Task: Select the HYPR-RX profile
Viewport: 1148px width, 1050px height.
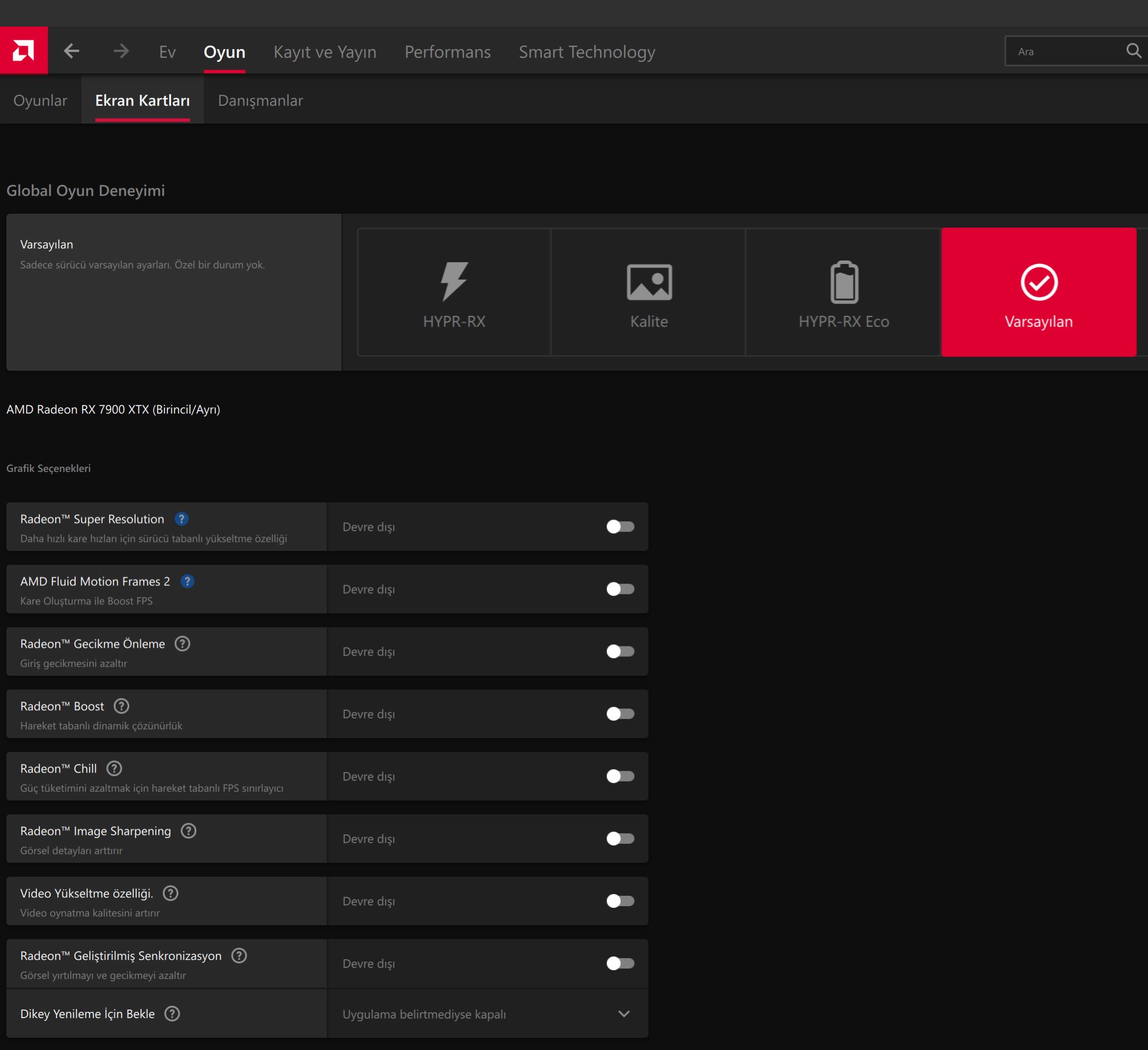Action: coord(454,292)
